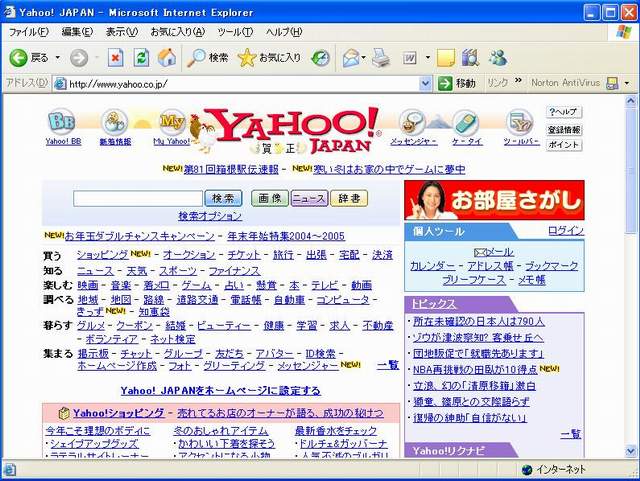Screen dimensions: 640x481
Task: Click the ケータイ mobile phone icon
Action: [x=465, y=122]
